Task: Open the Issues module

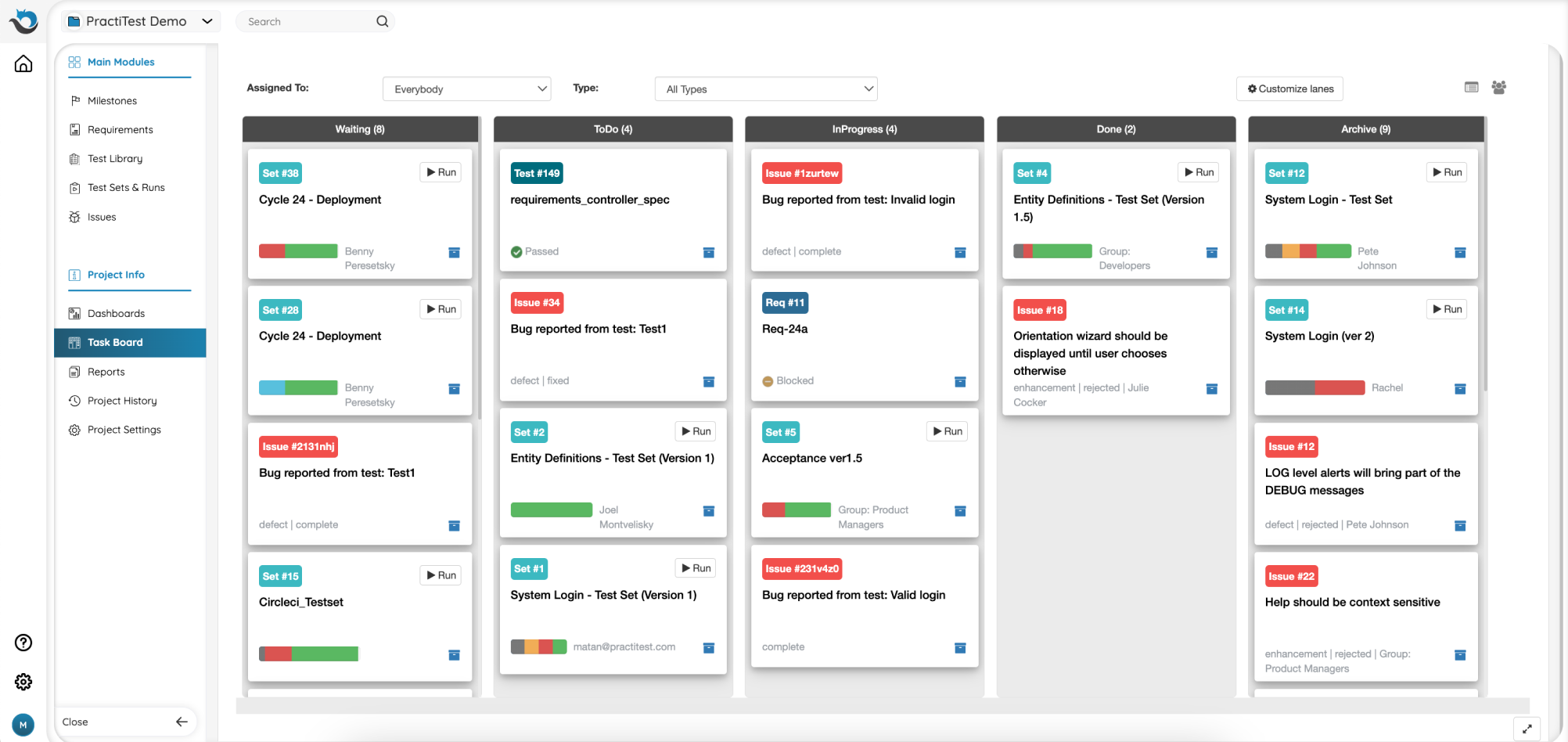Action: pos(100,217)
